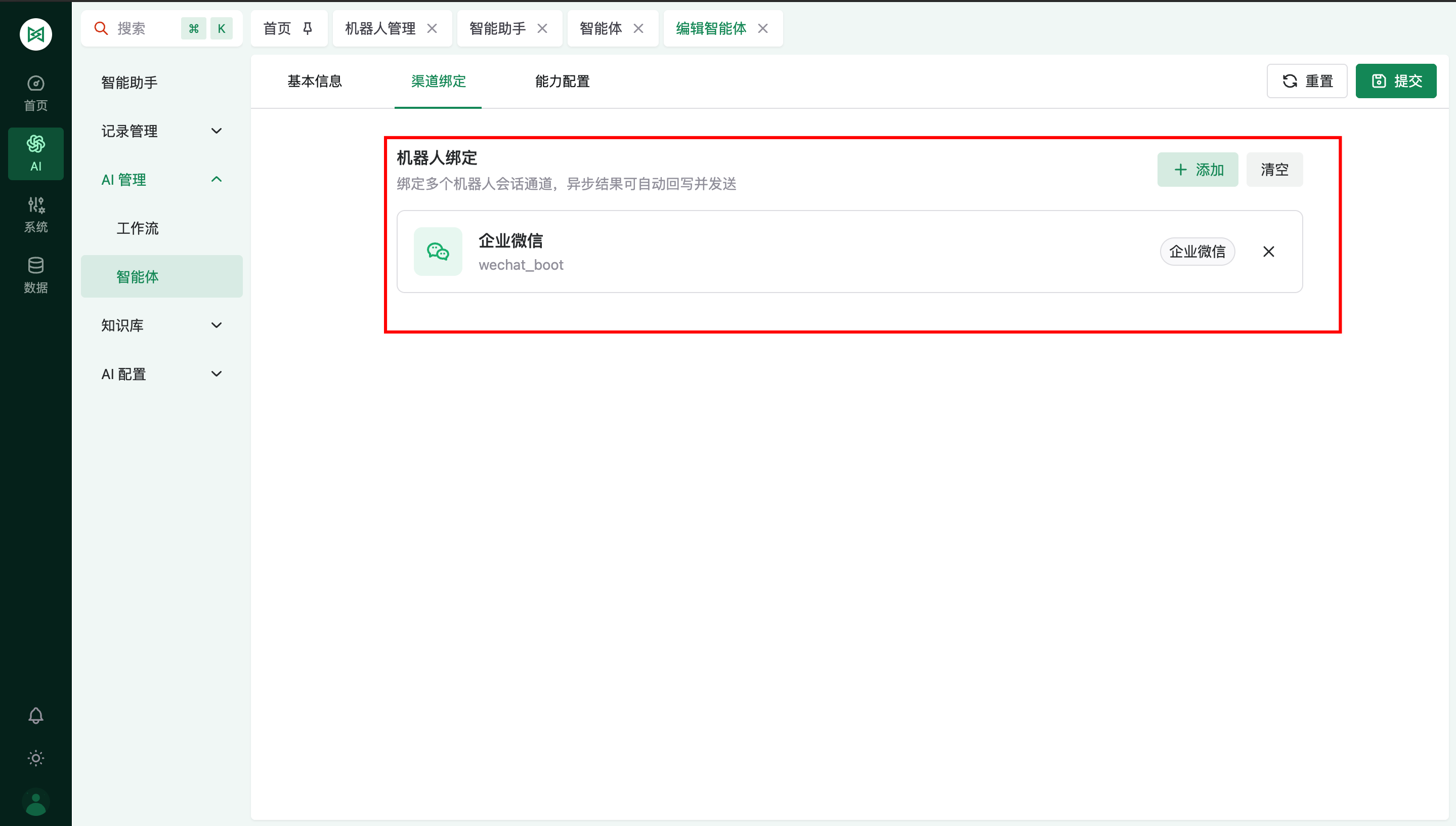1456x826 pixels.
Task: Click the 重置 reset button
Action: coord(1307,80)
